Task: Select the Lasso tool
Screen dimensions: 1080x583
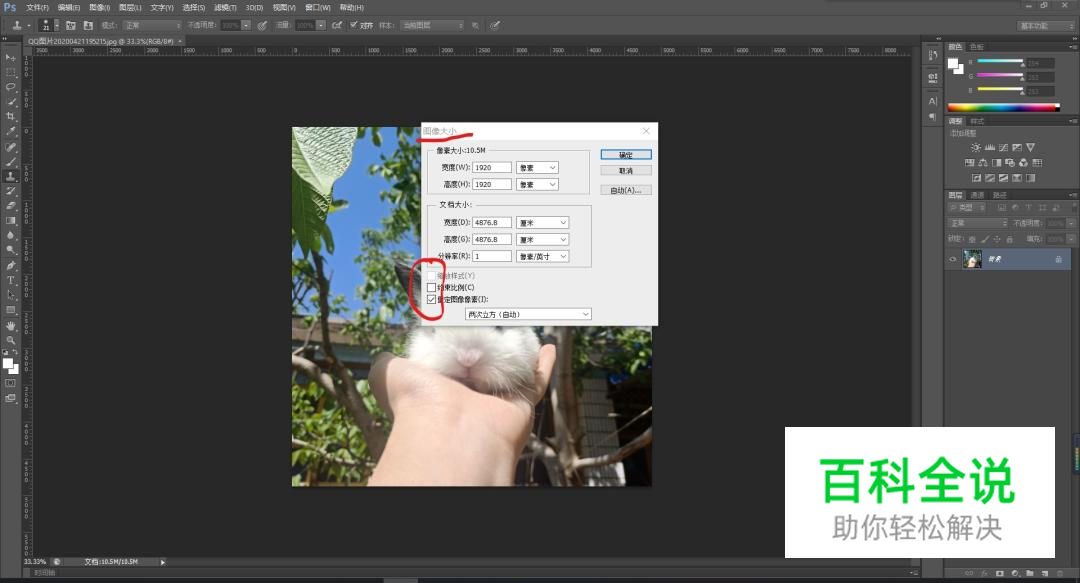Action: (x=11, y=86)
